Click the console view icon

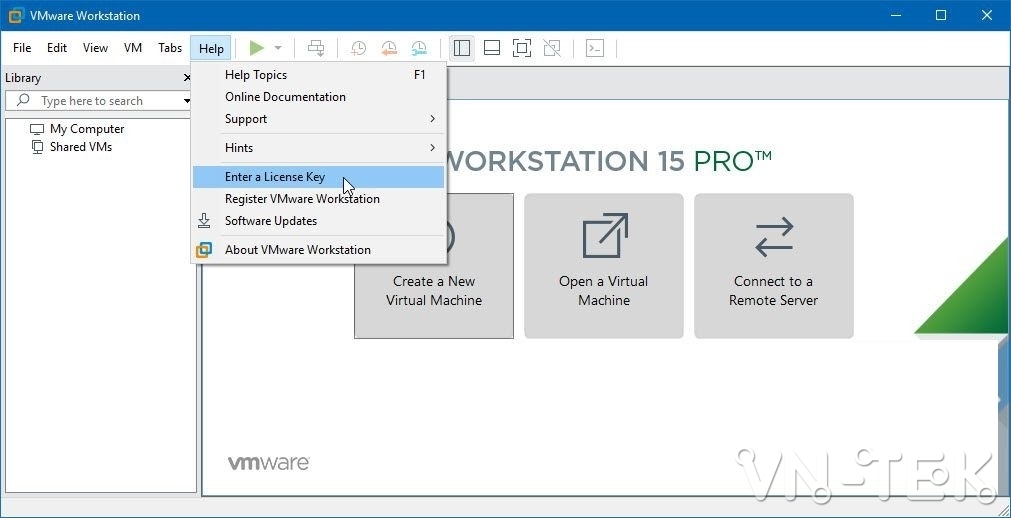click(594, 48)
